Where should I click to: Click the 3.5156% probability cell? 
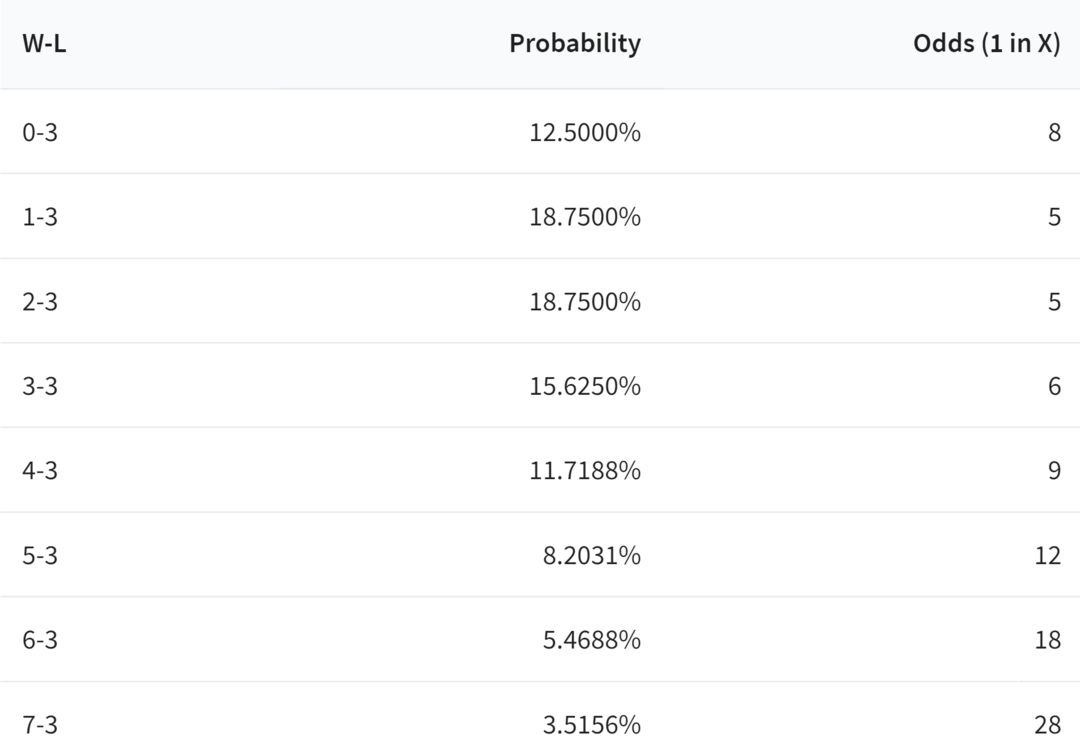point(592,724)
